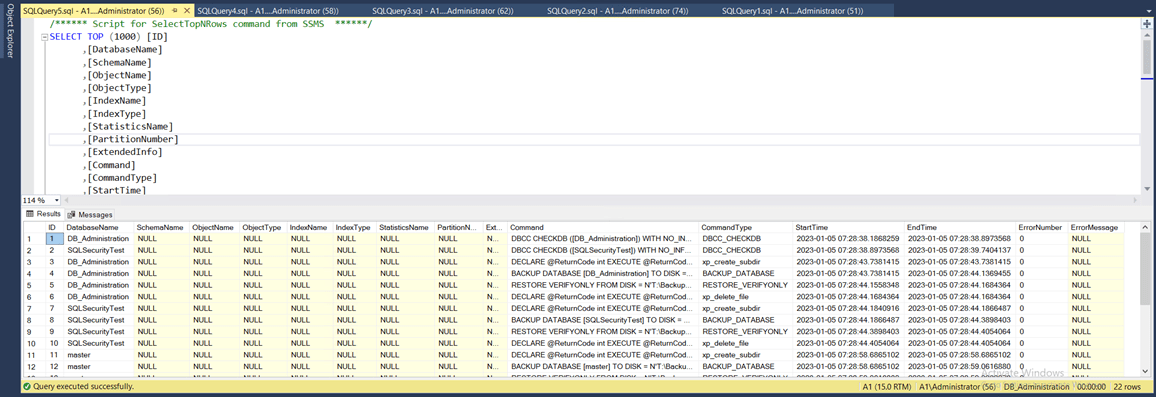Click the [CommandType] line in editor
Image resolution: width=1156 pixels, height=397 pixels.
[x=121, y=178]
